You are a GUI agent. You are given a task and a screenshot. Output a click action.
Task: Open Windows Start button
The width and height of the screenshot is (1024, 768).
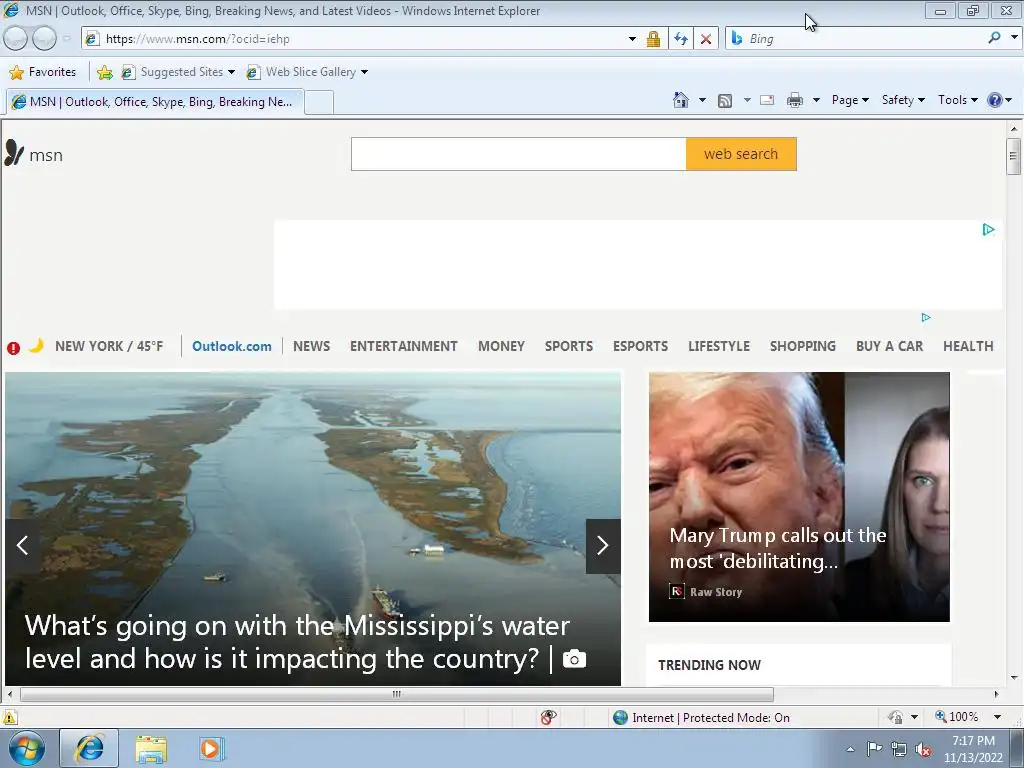point(27,748)
